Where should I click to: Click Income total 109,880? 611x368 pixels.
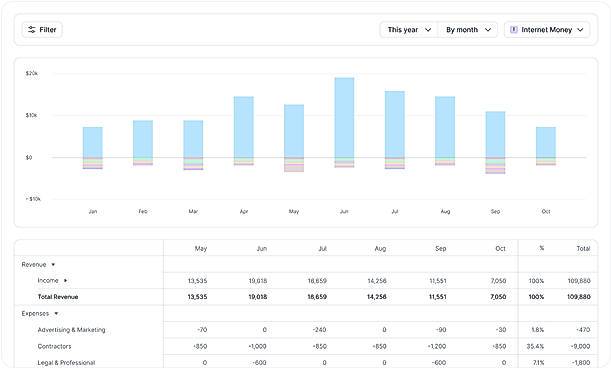(579, 281)
